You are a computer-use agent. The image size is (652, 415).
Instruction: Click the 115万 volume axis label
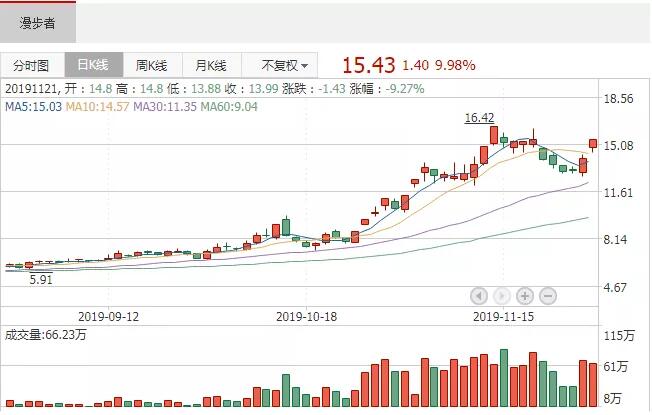(619, 335)
